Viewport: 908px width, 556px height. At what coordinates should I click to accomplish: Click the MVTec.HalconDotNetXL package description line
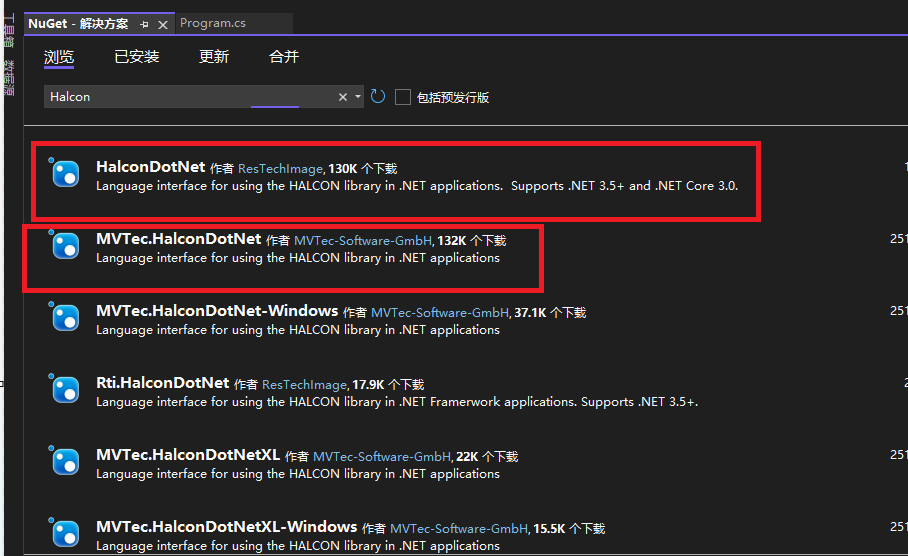(x=298, y=474)
